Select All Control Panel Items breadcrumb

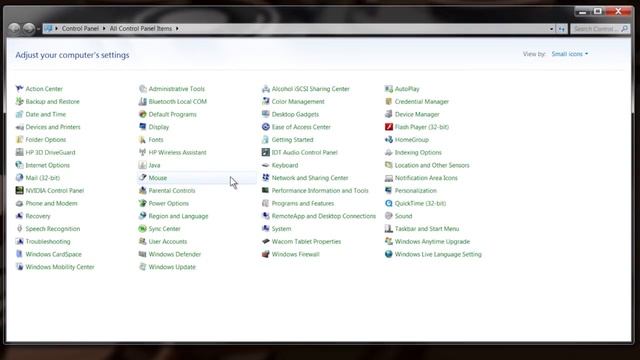[x=141, y=29]
